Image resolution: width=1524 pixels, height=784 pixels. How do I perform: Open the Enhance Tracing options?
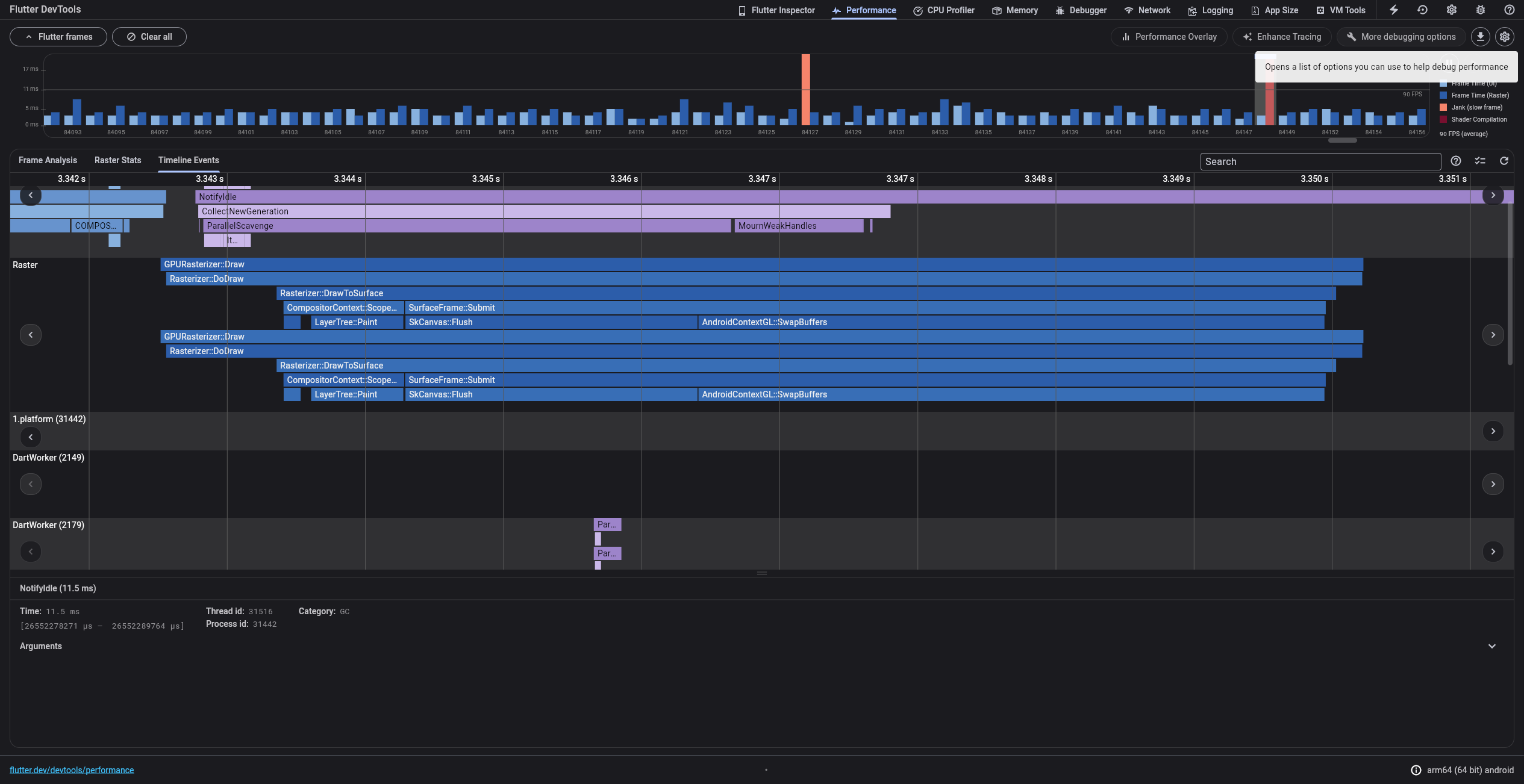pos(1282,37)
